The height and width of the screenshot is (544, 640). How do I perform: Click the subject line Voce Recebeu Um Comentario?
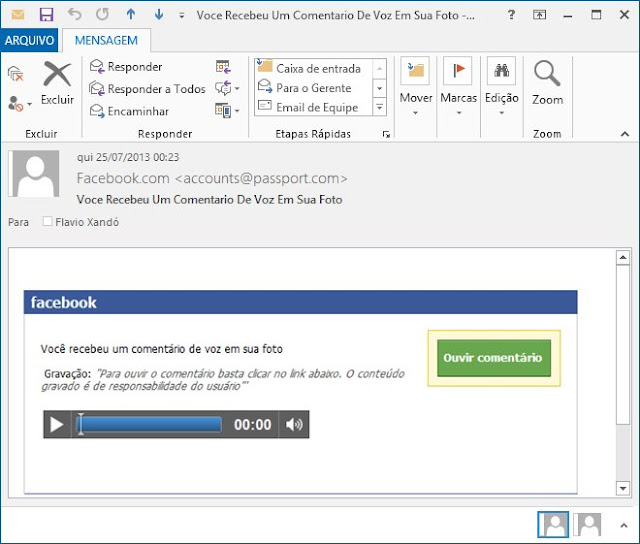pyautogui.click(x=209, y=200)
